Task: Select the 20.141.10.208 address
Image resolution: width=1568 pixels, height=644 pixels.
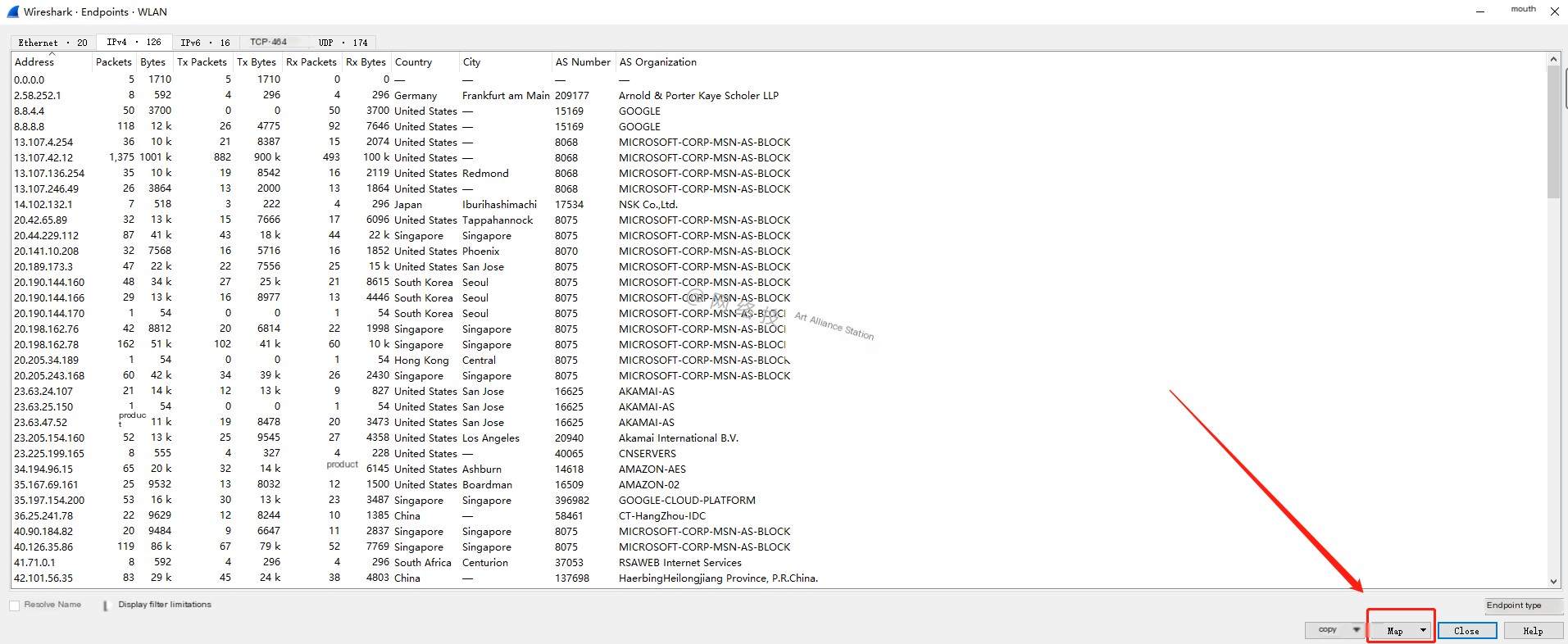Action: coord(47,252)
